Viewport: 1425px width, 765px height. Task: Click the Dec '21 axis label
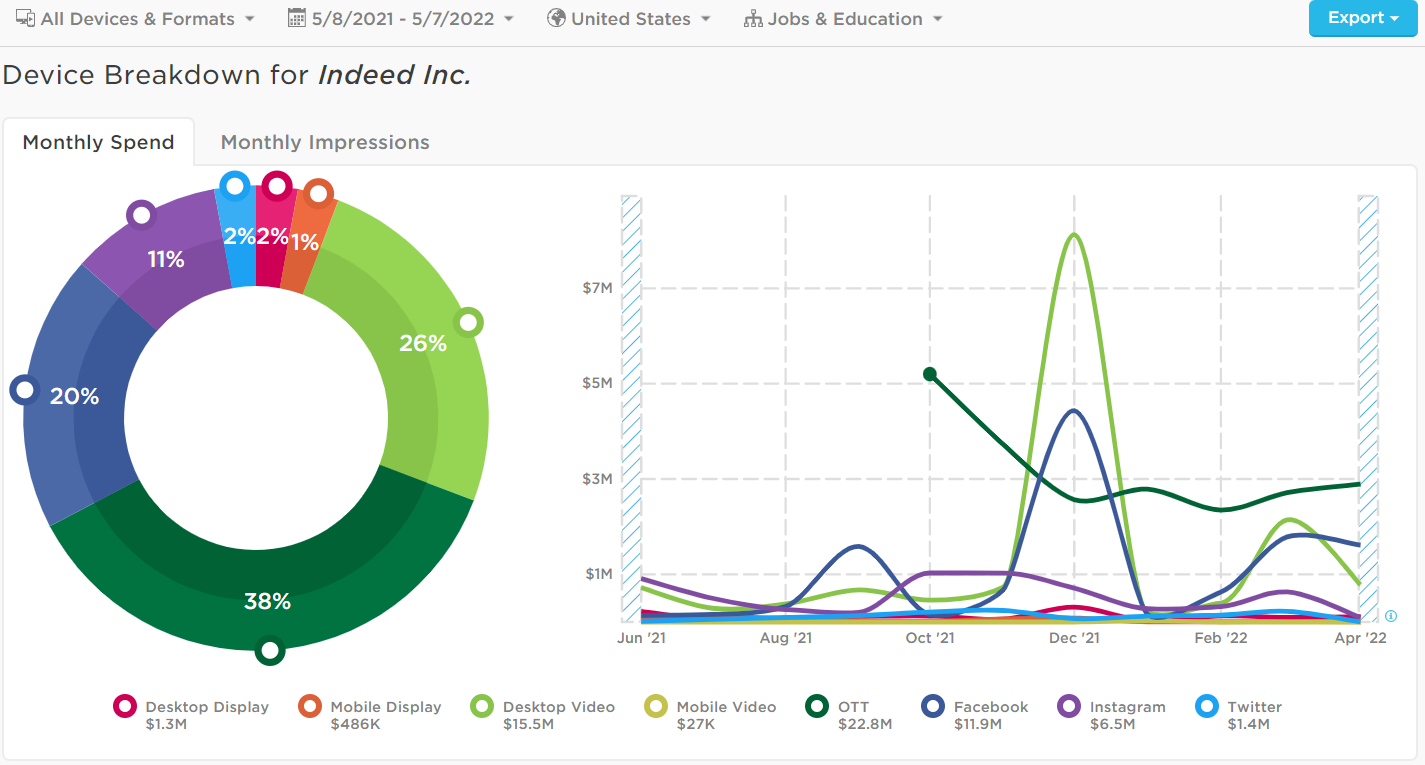click(1075, 638)
